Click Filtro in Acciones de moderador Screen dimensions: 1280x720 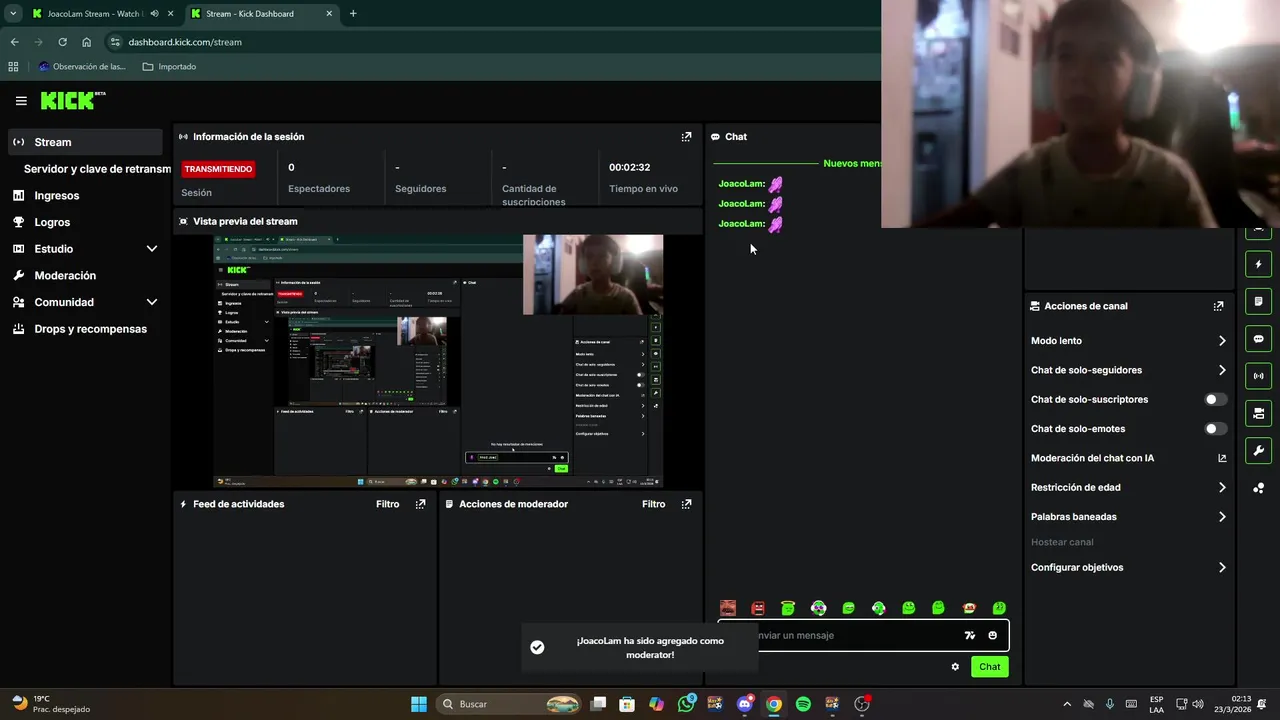(654, 504)
